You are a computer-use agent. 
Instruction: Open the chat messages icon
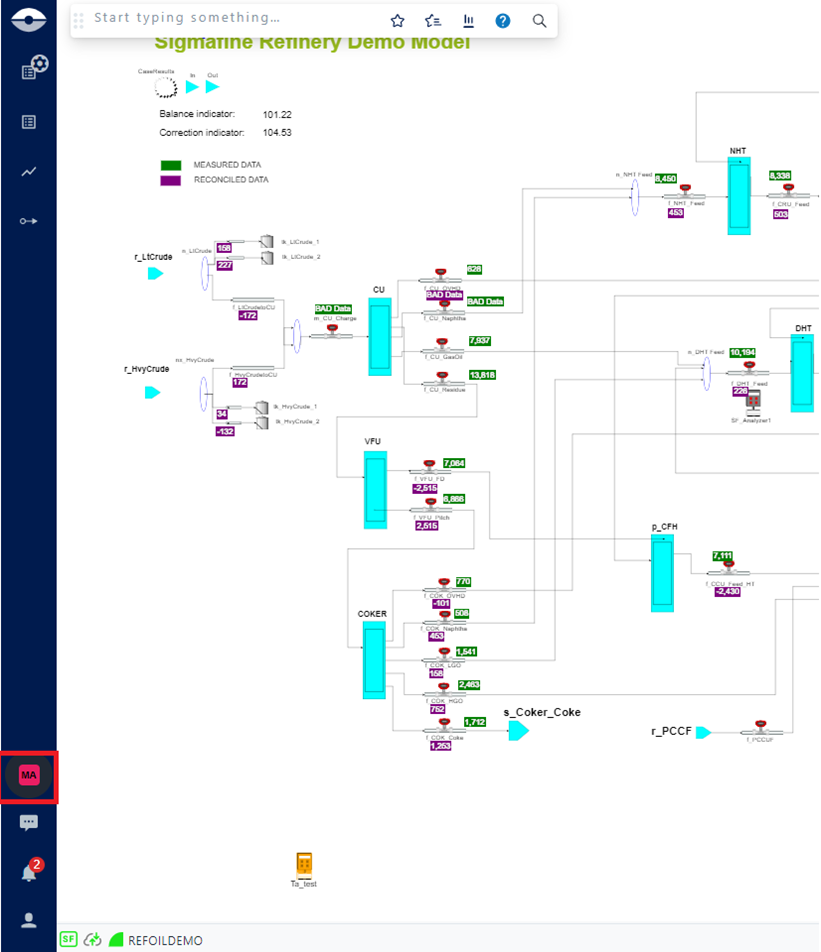[x=29, y=823]
